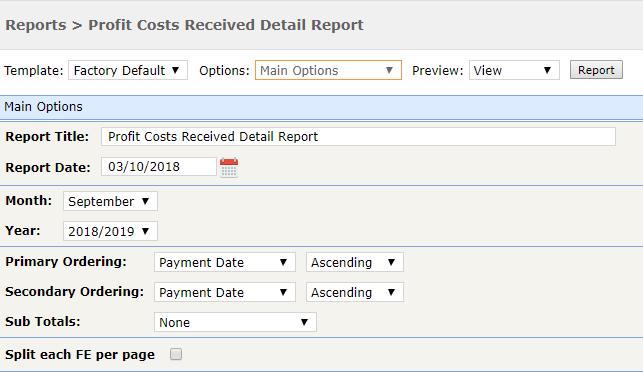This screenshot has height=372, width=643.
Task: Click the Month label
Action: 29,201
